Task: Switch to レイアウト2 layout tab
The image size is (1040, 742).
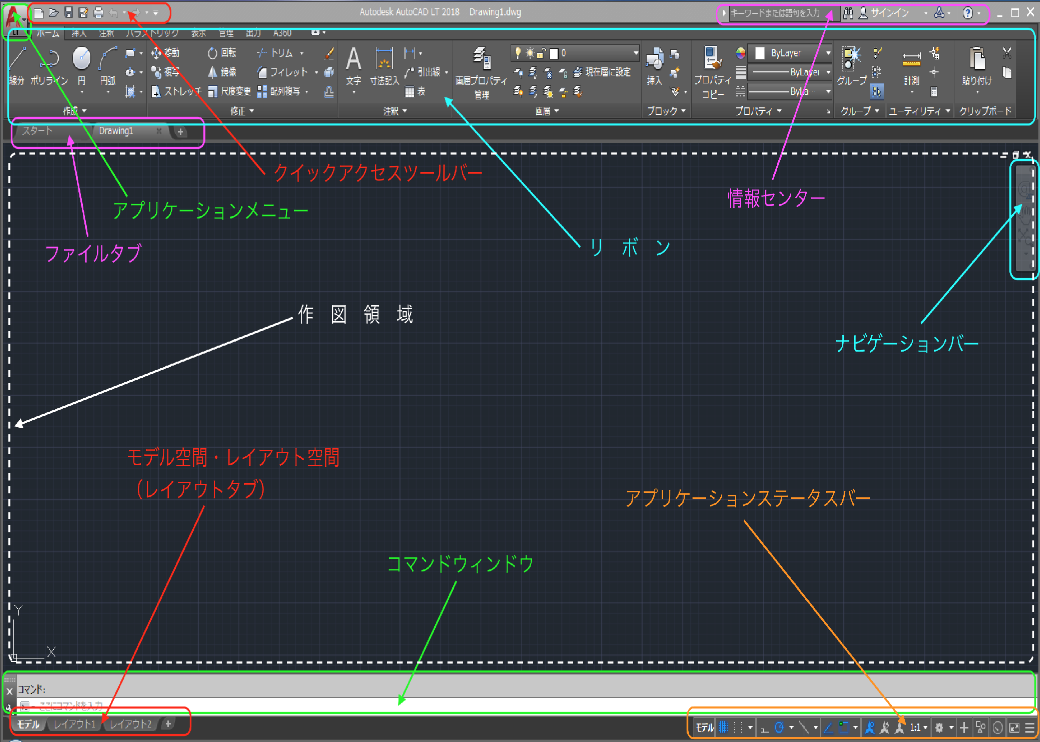Action: (x=131, y=724)
